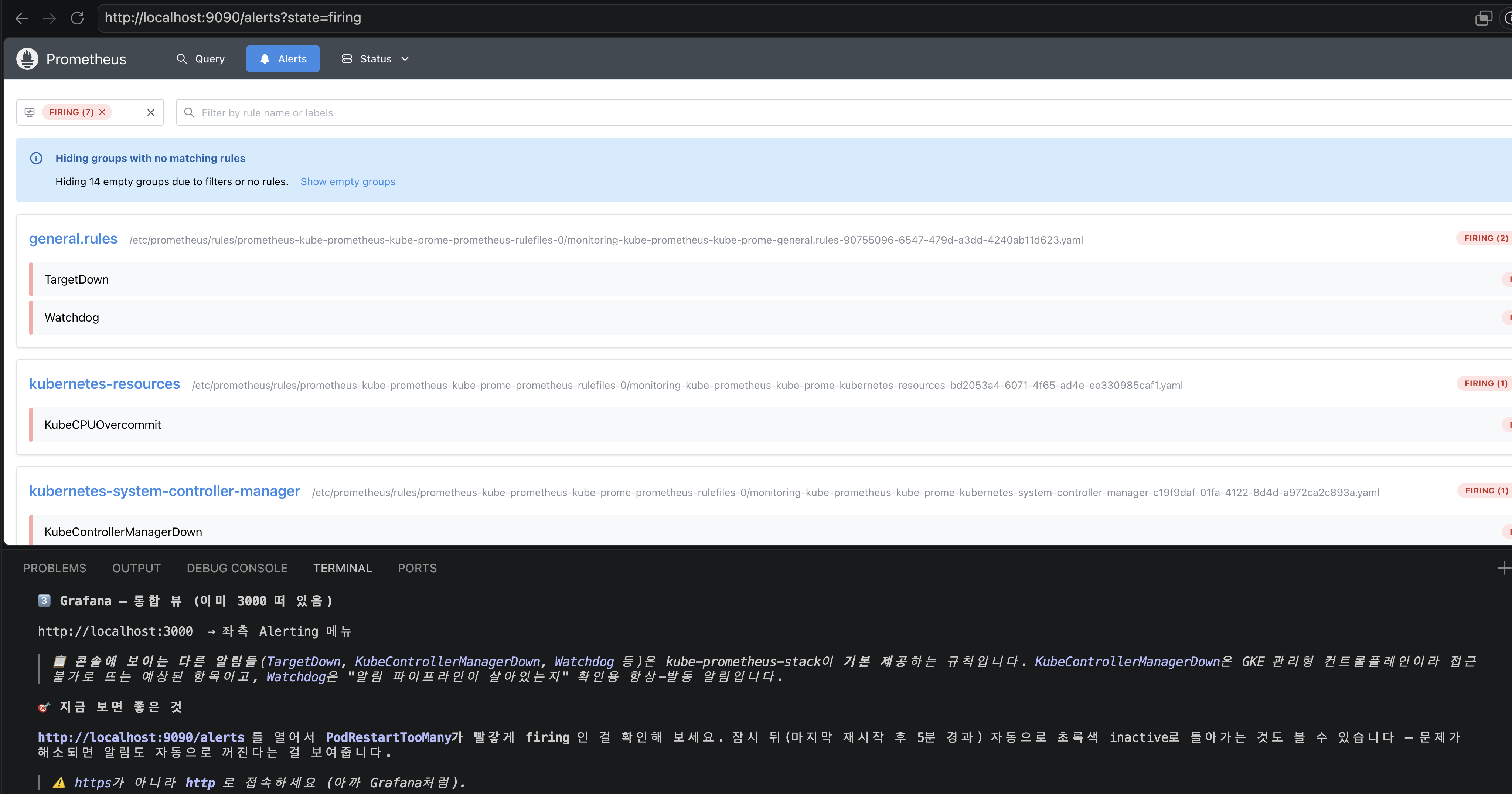
Task: Reload the page with the refresh icon
Action: pos(77,18)
